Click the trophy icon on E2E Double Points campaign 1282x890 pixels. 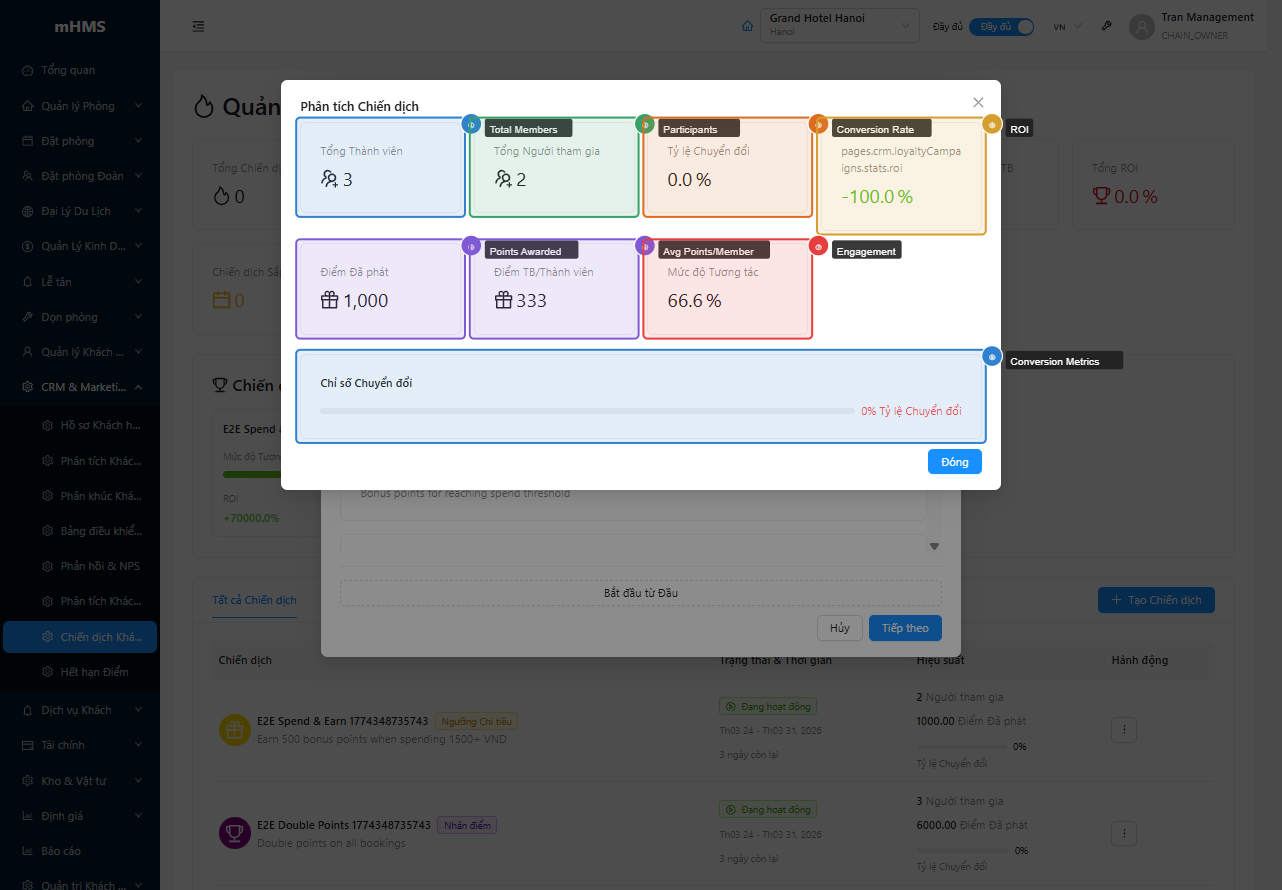[x=234, y=832]
